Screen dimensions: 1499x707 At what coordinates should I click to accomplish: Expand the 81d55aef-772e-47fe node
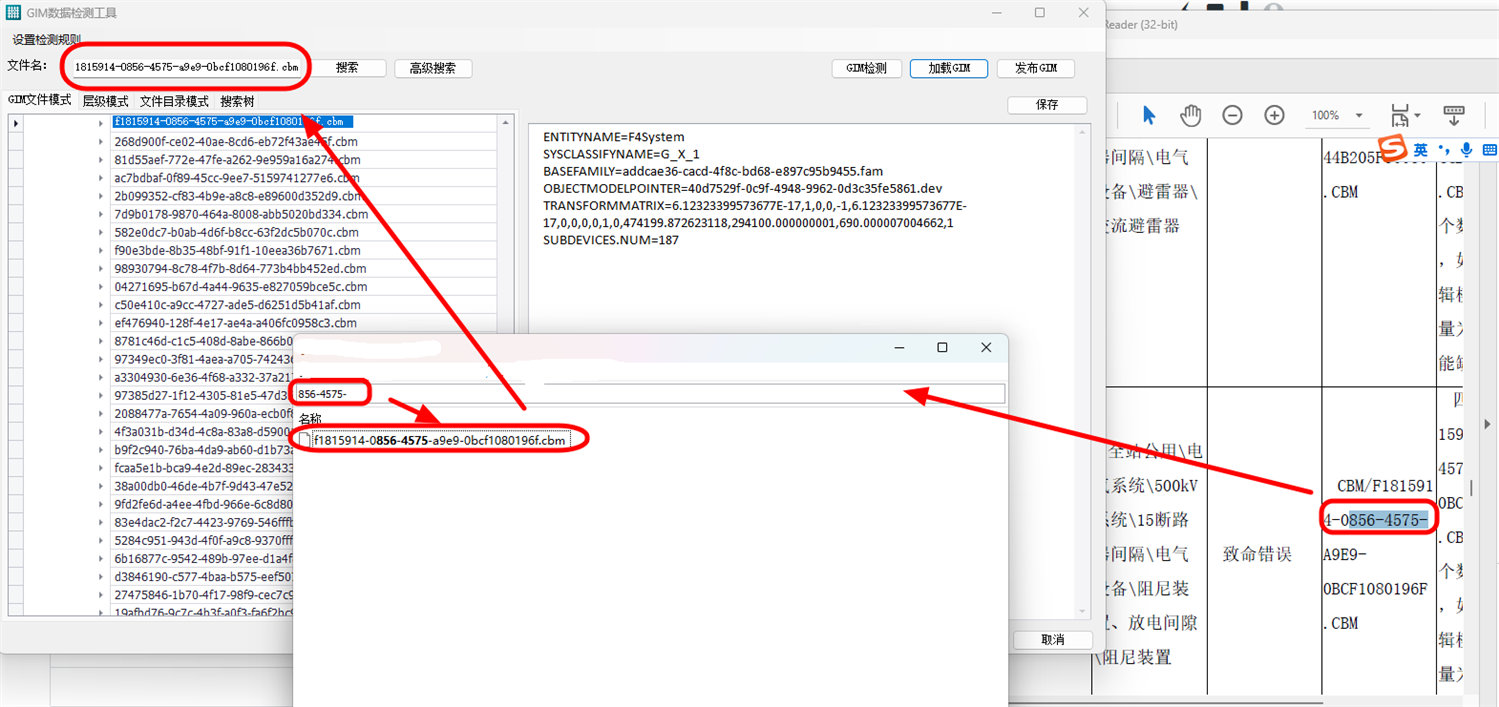101,160
